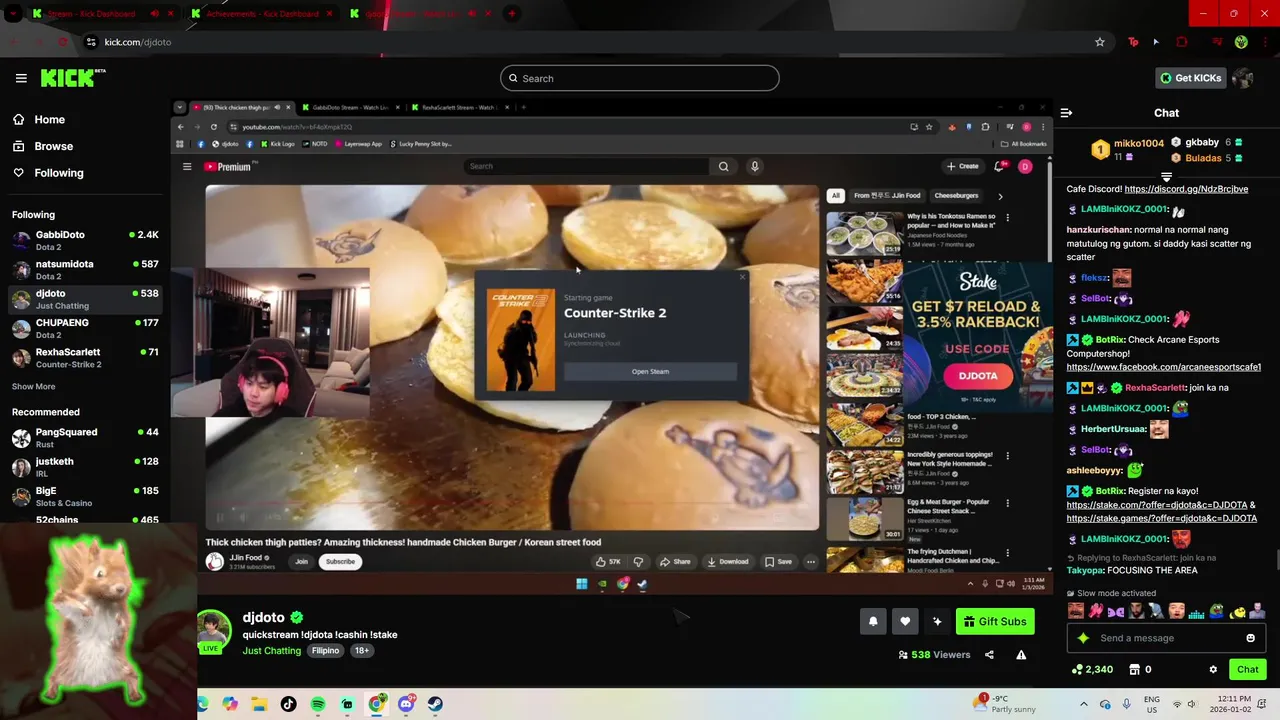Click the green Chat send button
The width and height of the screenshot is (1280, 720).
click(x=1248, y=669)
